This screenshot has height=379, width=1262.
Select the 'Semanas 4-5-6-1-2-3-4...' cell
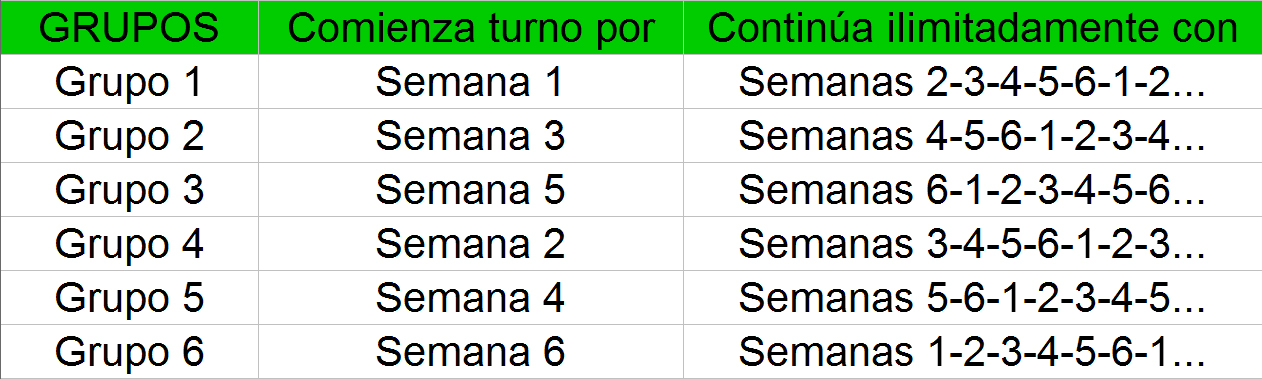point(973,135)
